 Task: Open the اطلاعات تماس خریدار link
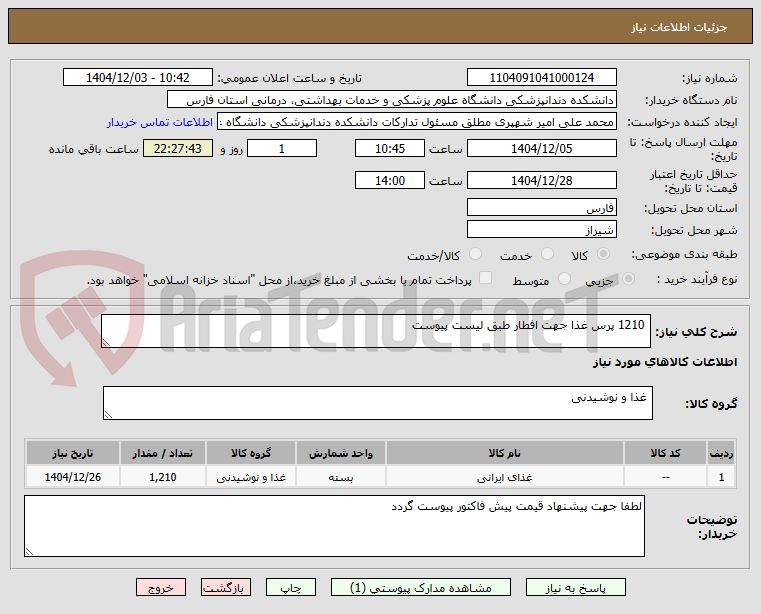coord(160,122)
